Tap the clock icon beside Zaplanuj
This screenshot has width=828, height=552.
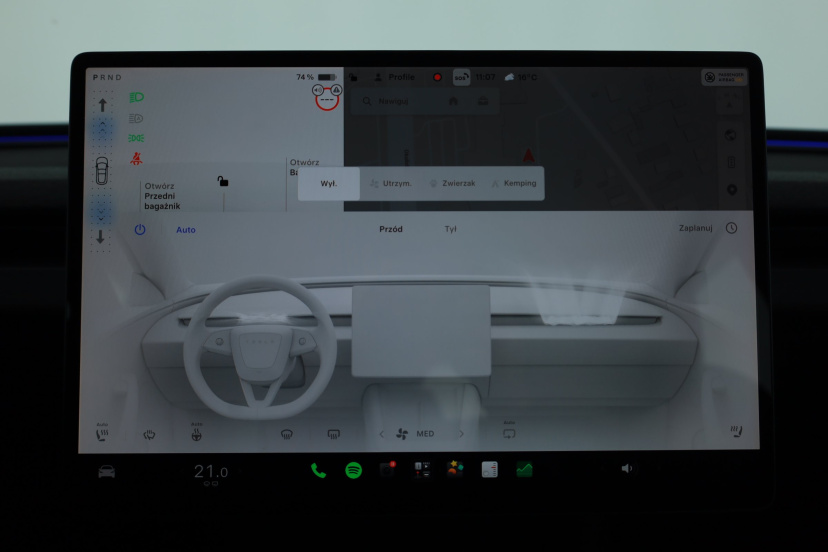tap(731, 228)
